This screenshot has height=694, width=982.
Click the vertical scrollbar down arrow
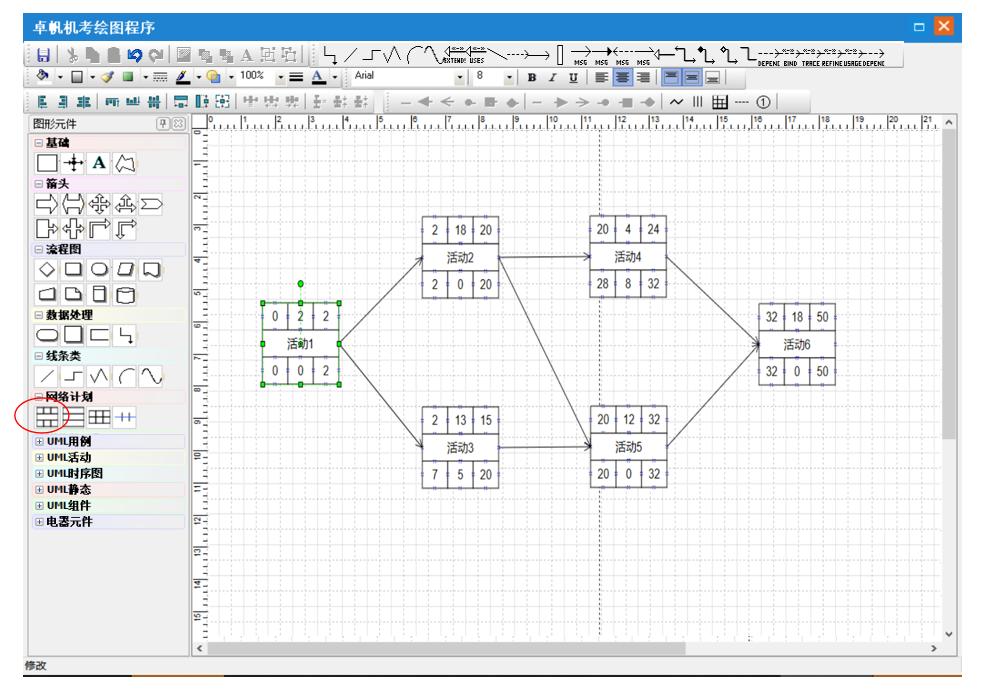pos(949,634)
